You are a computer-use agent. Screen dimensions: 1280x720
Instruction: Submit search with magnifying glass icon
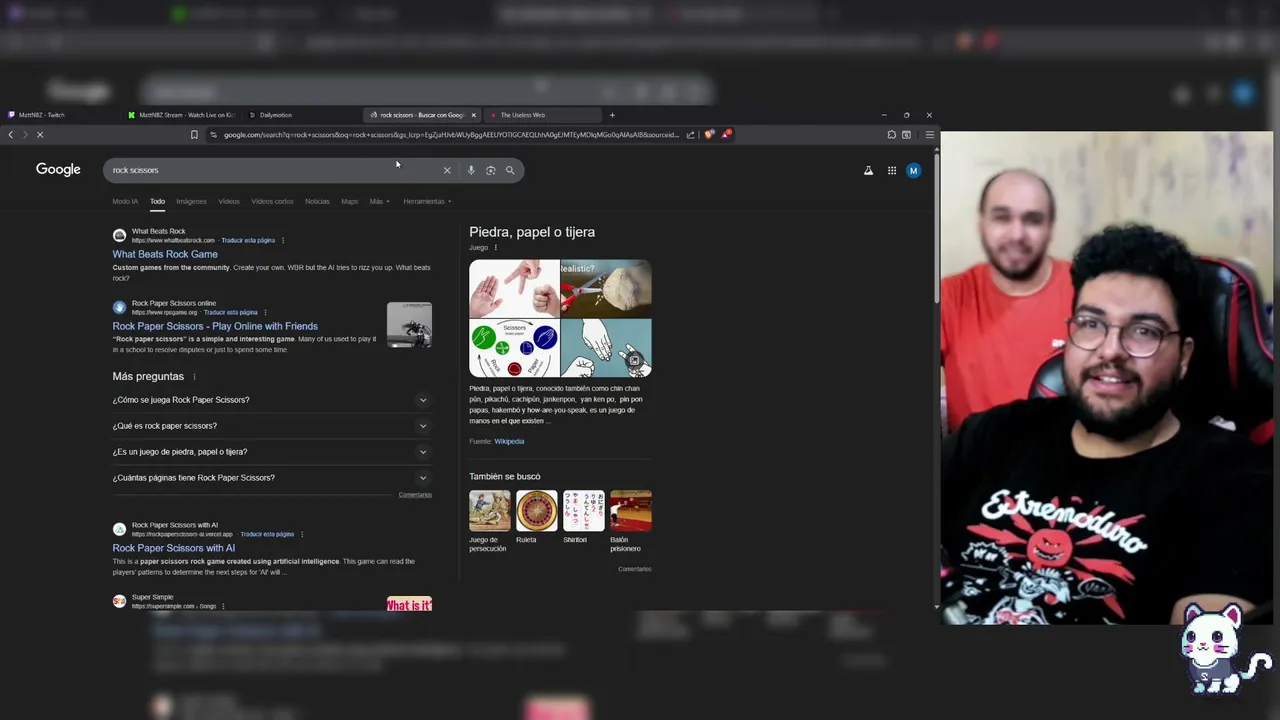tap(510, 170)
